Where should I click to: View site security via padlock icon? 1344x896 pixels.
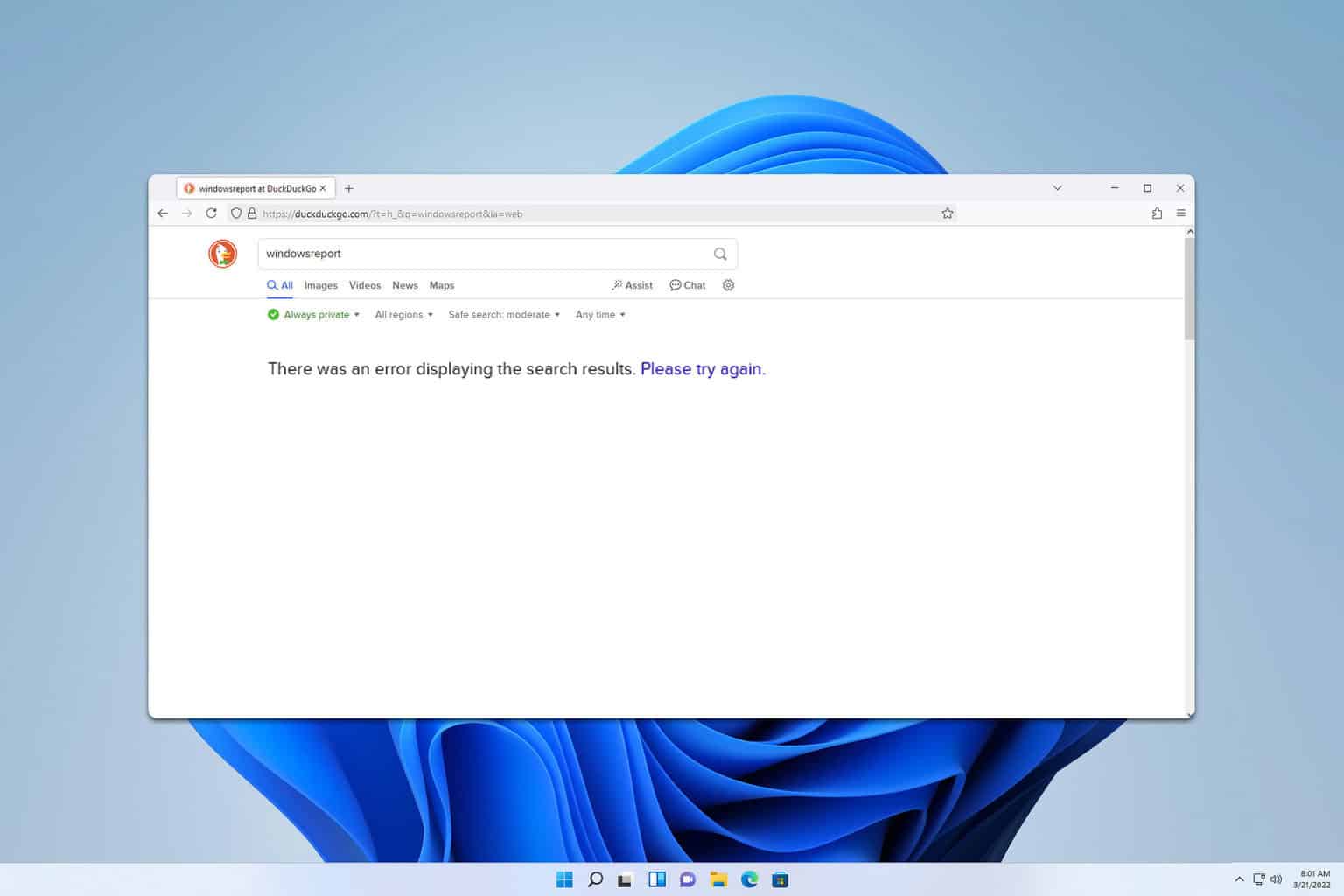click(252, 213)
